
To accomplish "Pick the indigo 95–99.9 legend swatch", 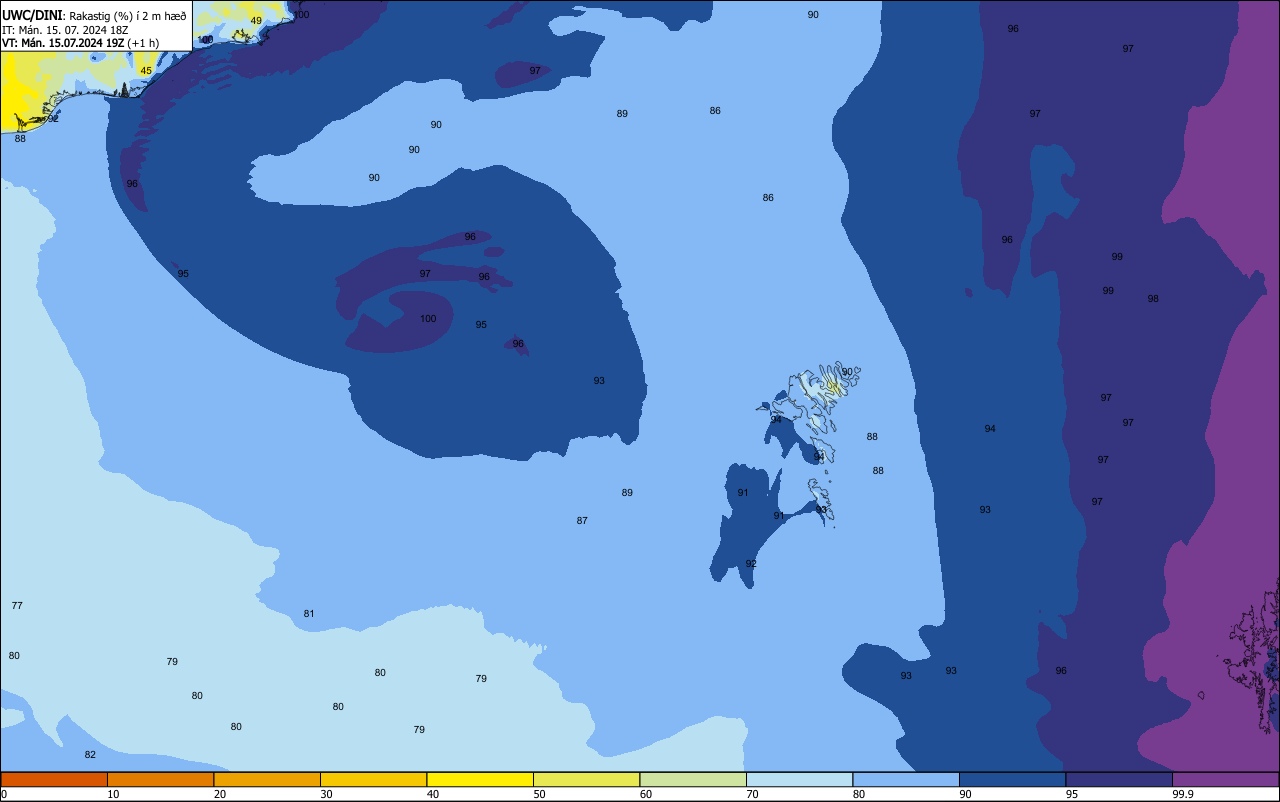I will [1119, 779].
